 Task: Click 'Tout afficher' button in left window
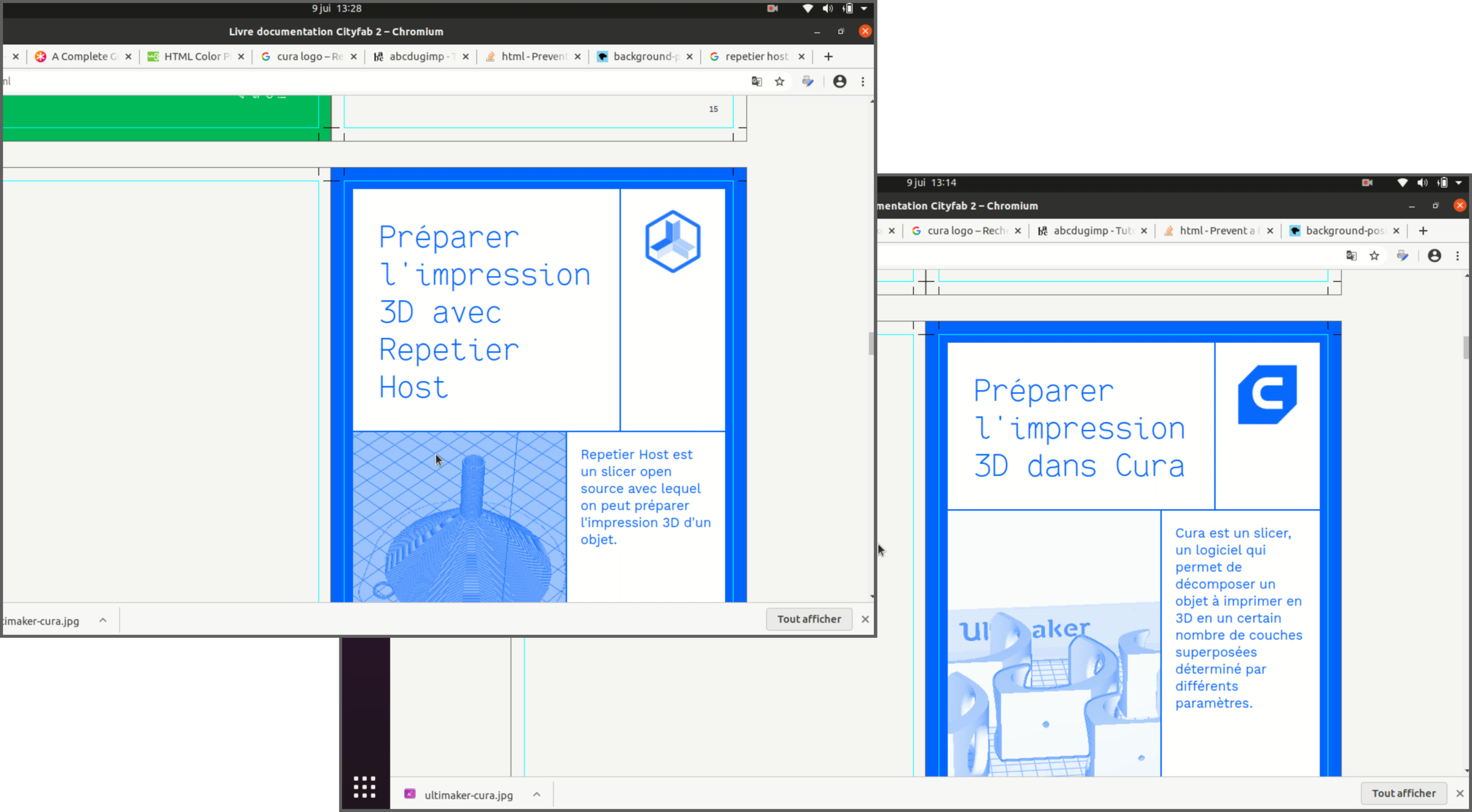(809, 619)
